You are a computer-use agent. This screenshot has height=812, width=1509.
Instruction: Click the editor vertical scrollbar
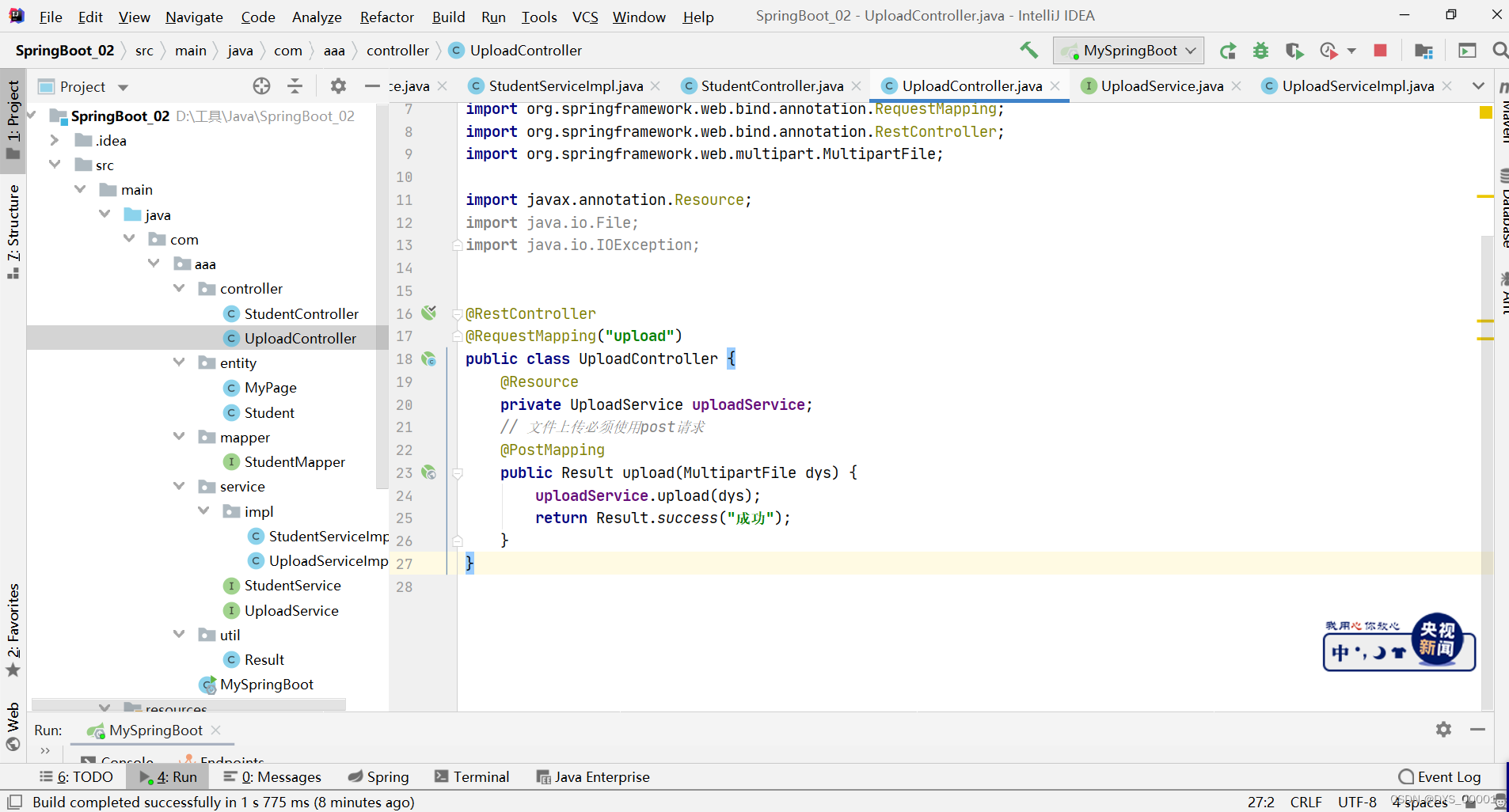pos(1486,472)
